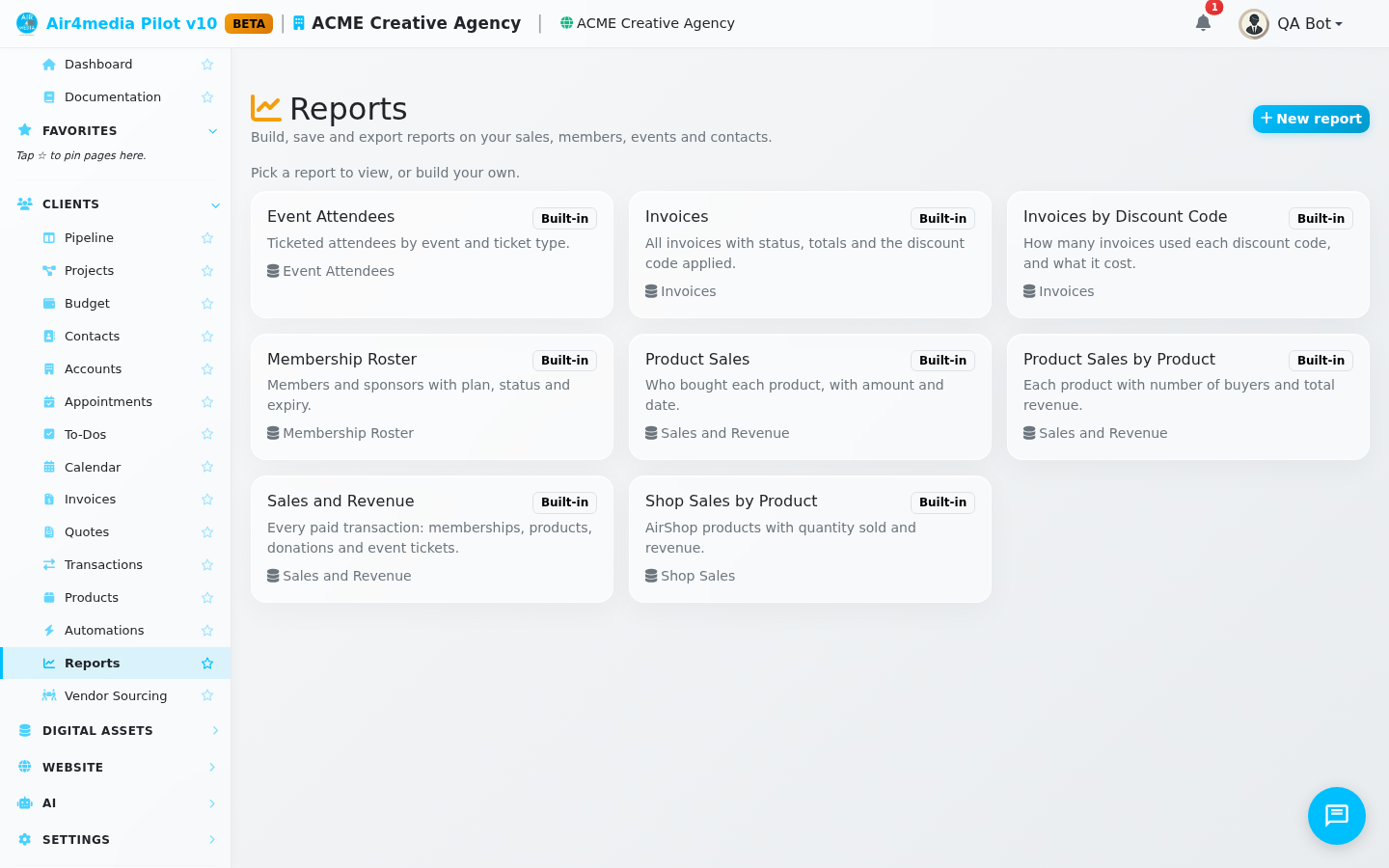Open the live chat bubble
This screenshot has height=868, width=1389.
pyautogui.click(x=1337, y=816)
